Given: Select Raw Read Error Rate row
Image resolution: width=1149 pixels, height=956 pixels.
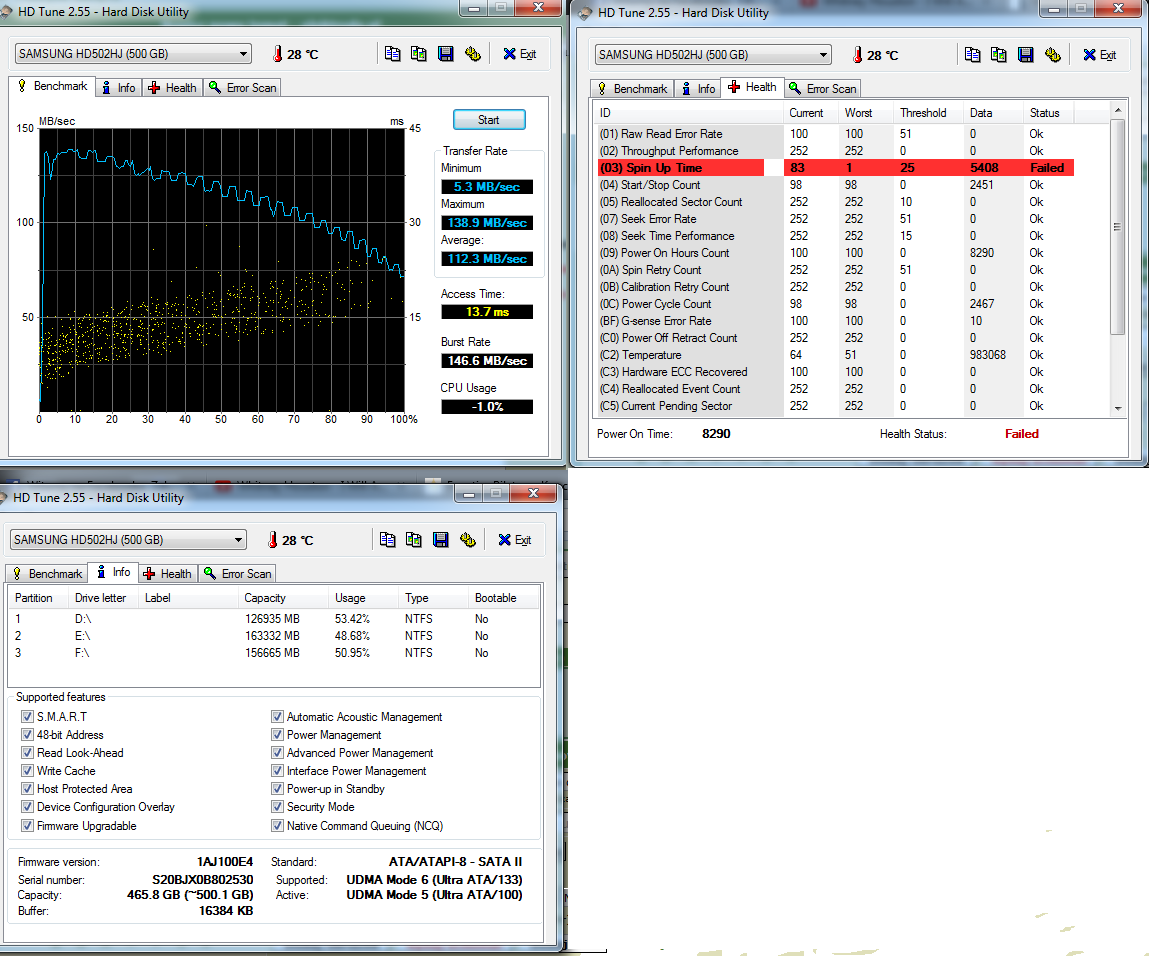Looking at the screenshot, I should (836, 134).
